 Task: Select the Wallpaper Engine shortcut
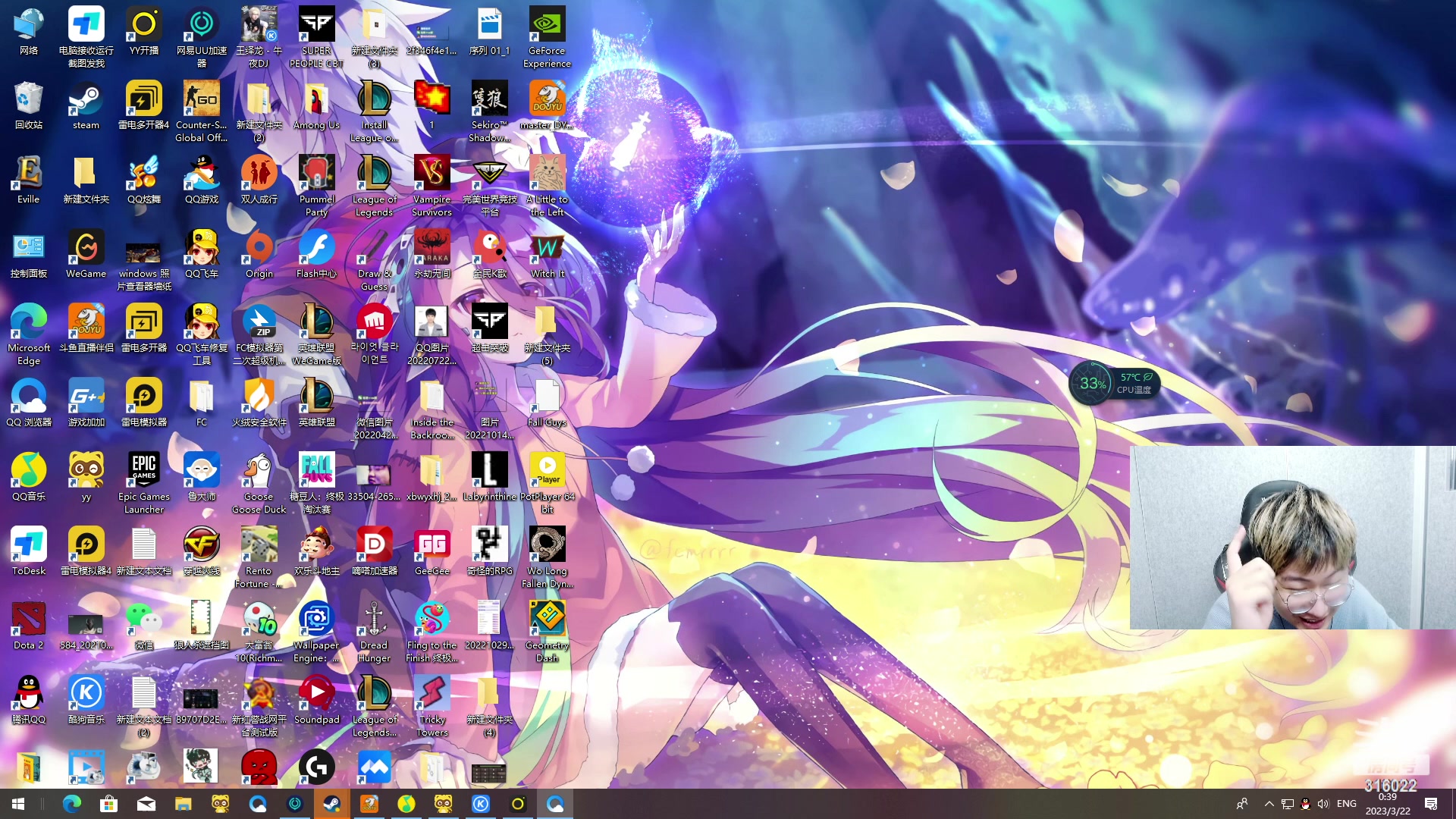[x=316, y=632]
